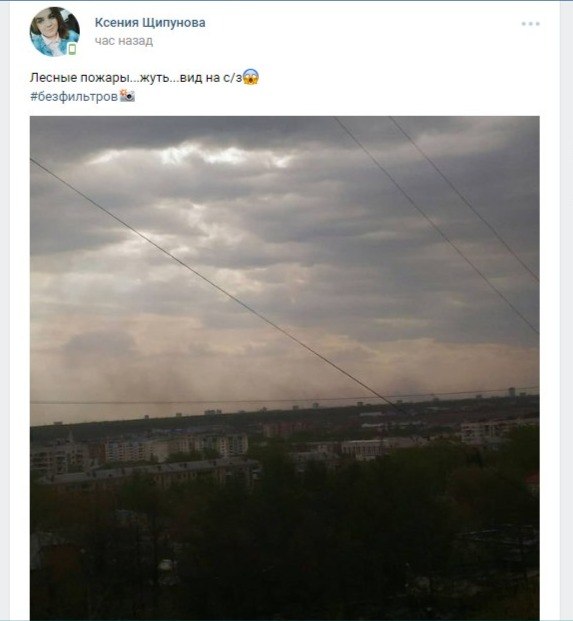Image resolution: width=573 pixels, height=621 pixels.
Task: Click the 'час назад' post timestamp
Action: pos(124,41)
